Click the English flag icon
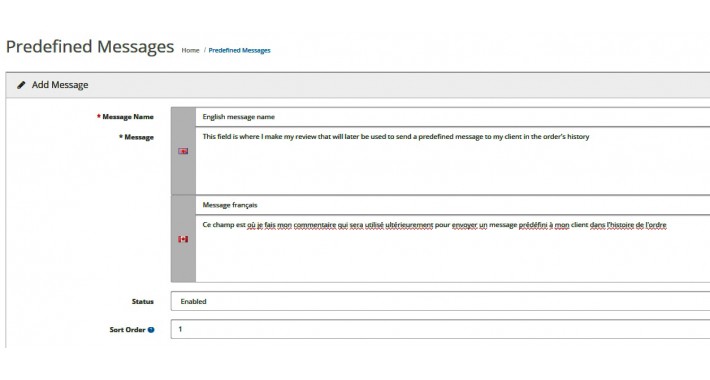Viewport: 710px width, 380px height. [x=183, y=151]
